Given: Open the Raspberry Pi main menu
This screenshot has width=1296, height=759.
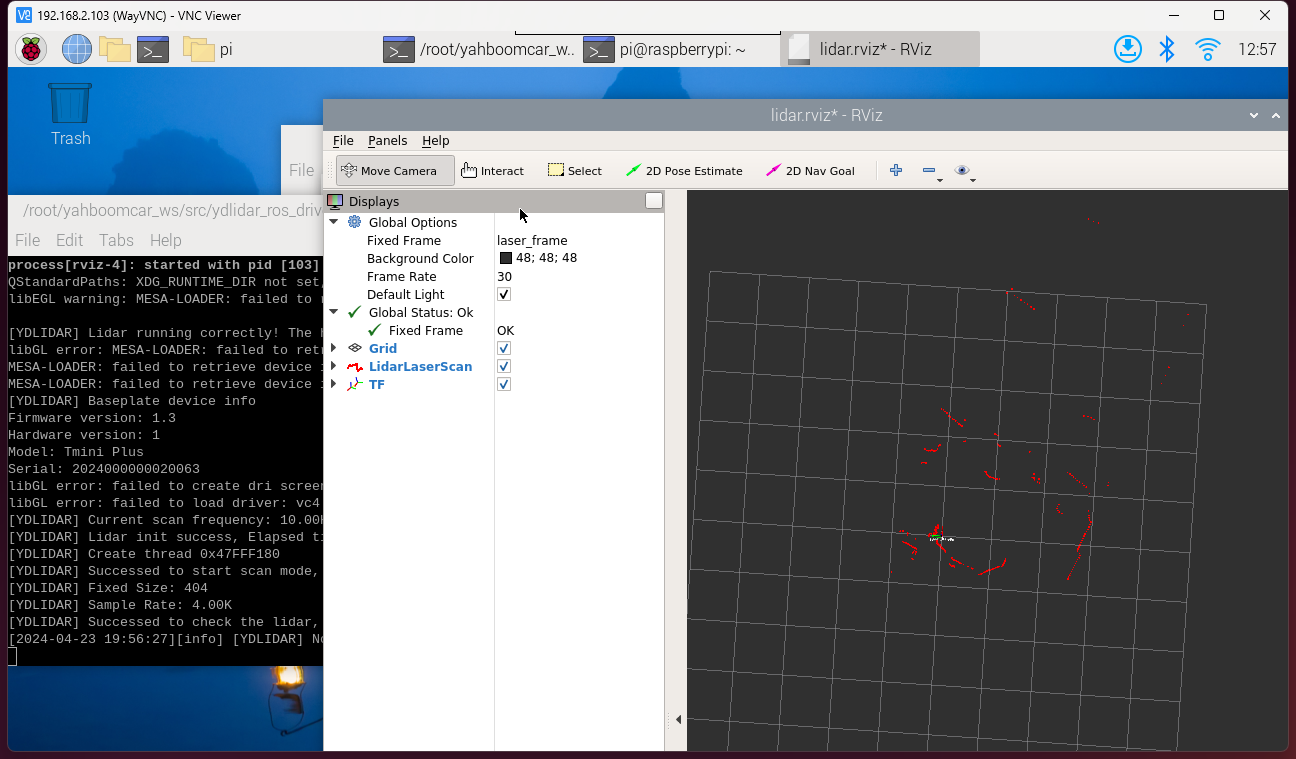Looking at the screenshot, I should (x=31, y=49).
